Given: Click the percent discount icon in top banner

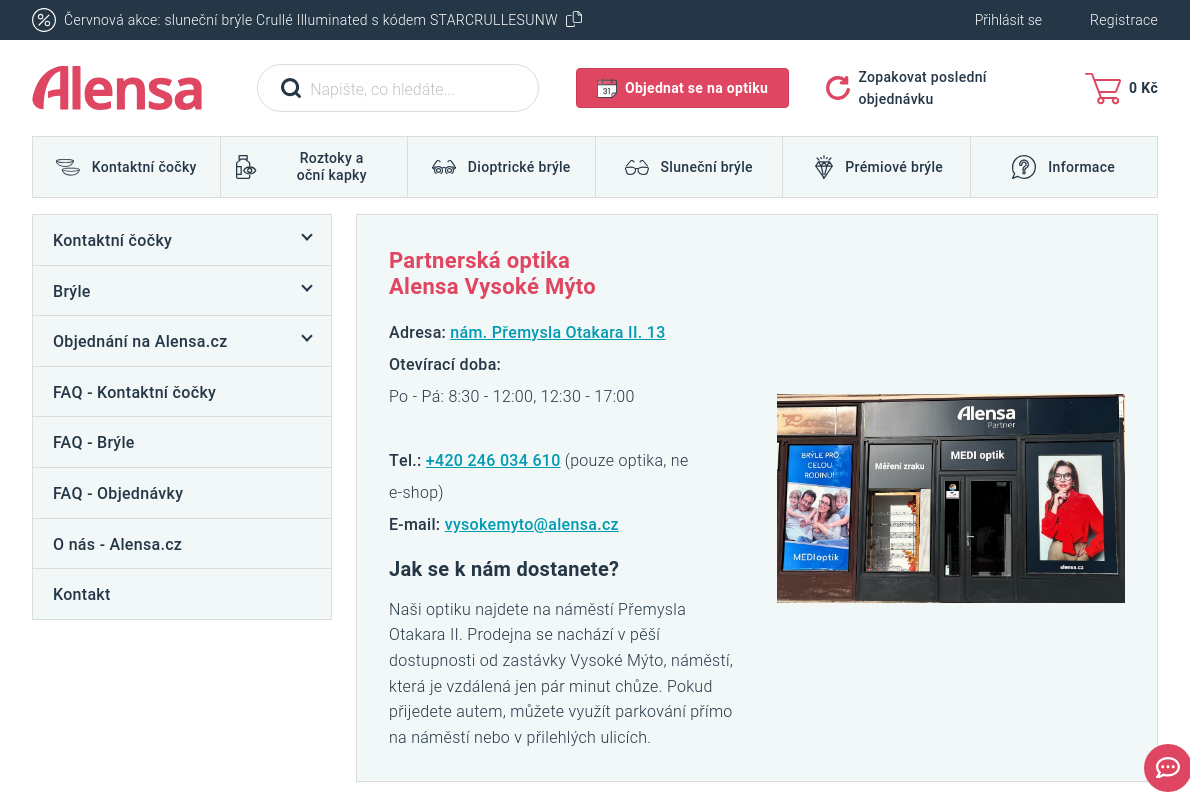Looking at the screenshot, I should (x=44, y=20).
